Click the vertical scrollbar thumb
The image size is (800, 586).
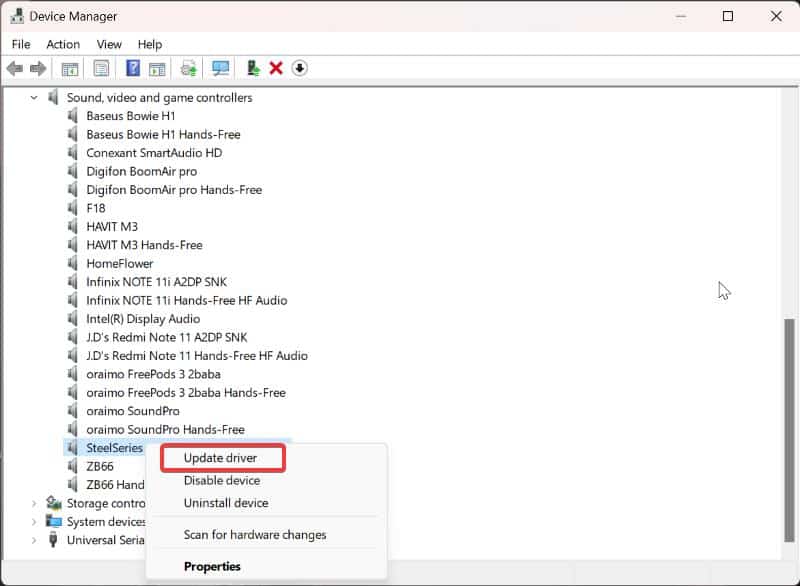789,430
